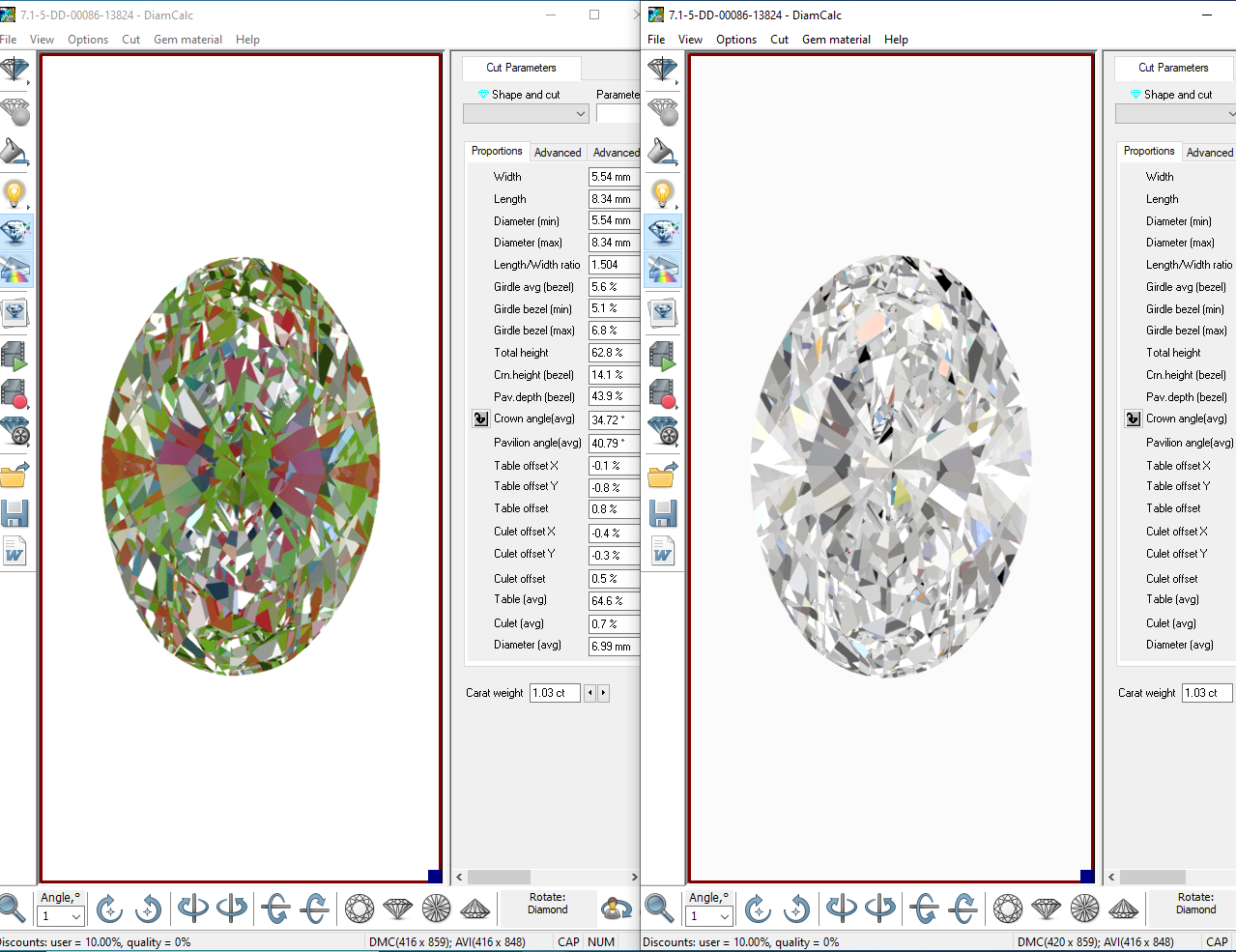Click the Pavilion angle(avg) field showing 40.79°
Screen dimensions: 1236x952
614,443
